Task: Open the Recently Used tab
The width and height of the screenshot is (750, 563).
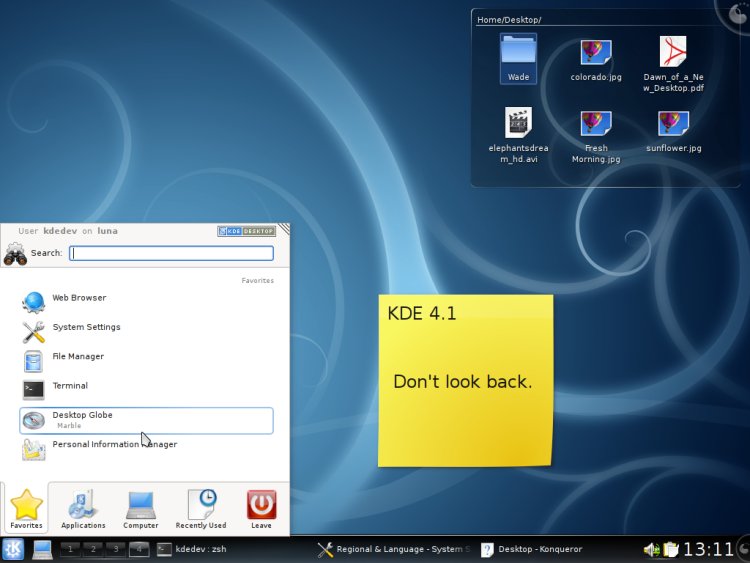Action: (x=201, y=508)
